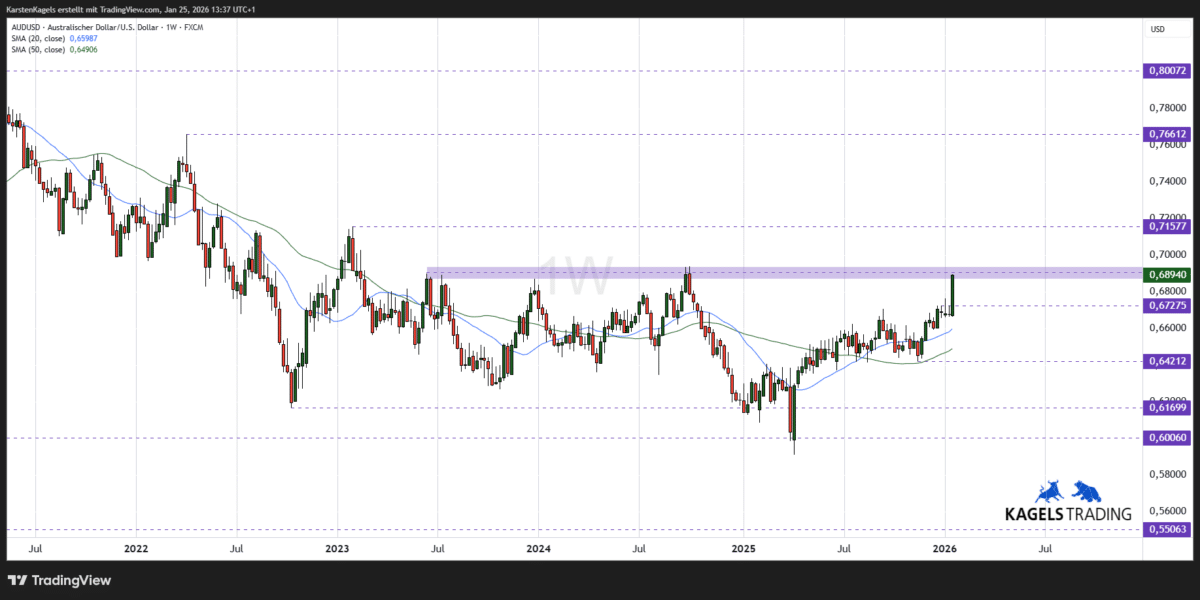Viewport: 1200px width, 600px height.
Task: Select the 2022 label on the time axis
Action: coord(136,549)
